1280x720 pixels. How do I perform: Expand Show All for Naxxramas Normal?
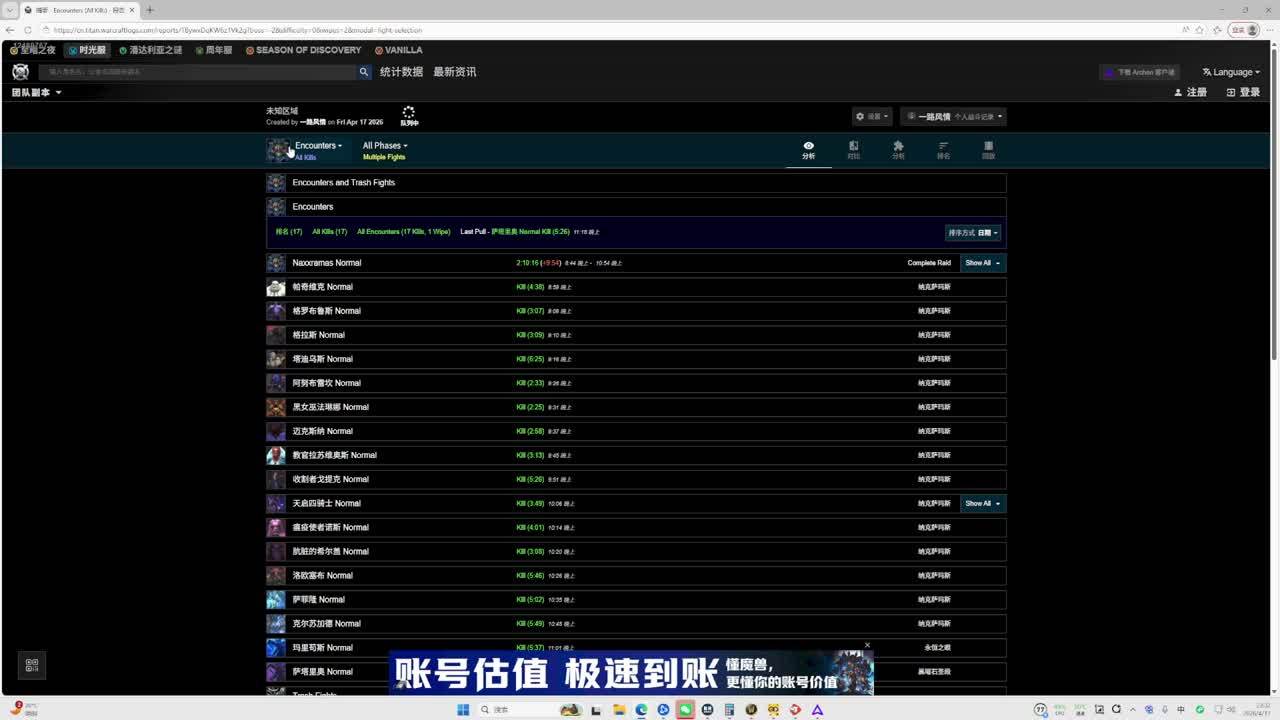click(x=982, y=263)
